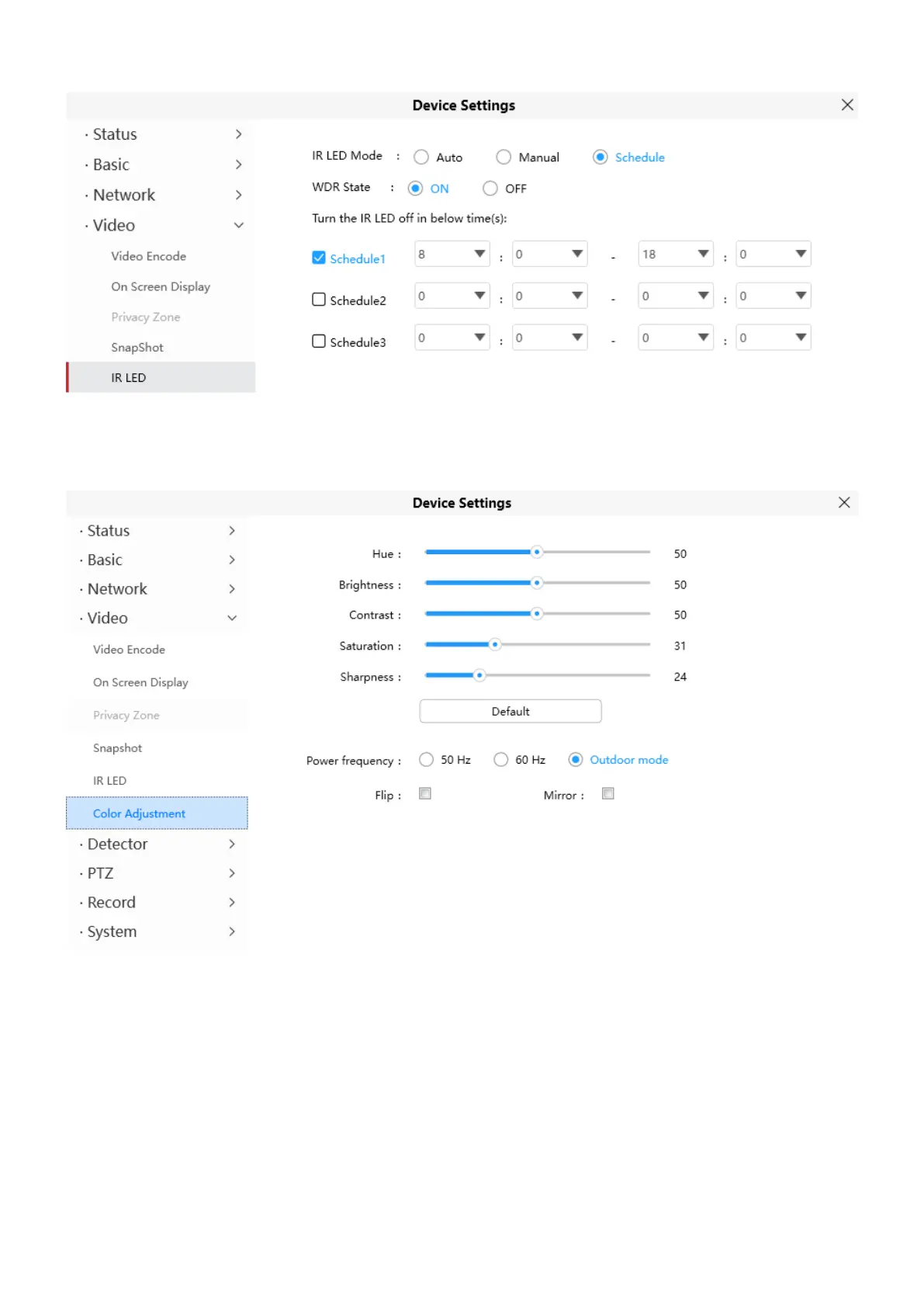This screenshot has width=924, height=1307.
Task: Close the Color Adjustment Device Settings dialog
Action: pos(844,503)
